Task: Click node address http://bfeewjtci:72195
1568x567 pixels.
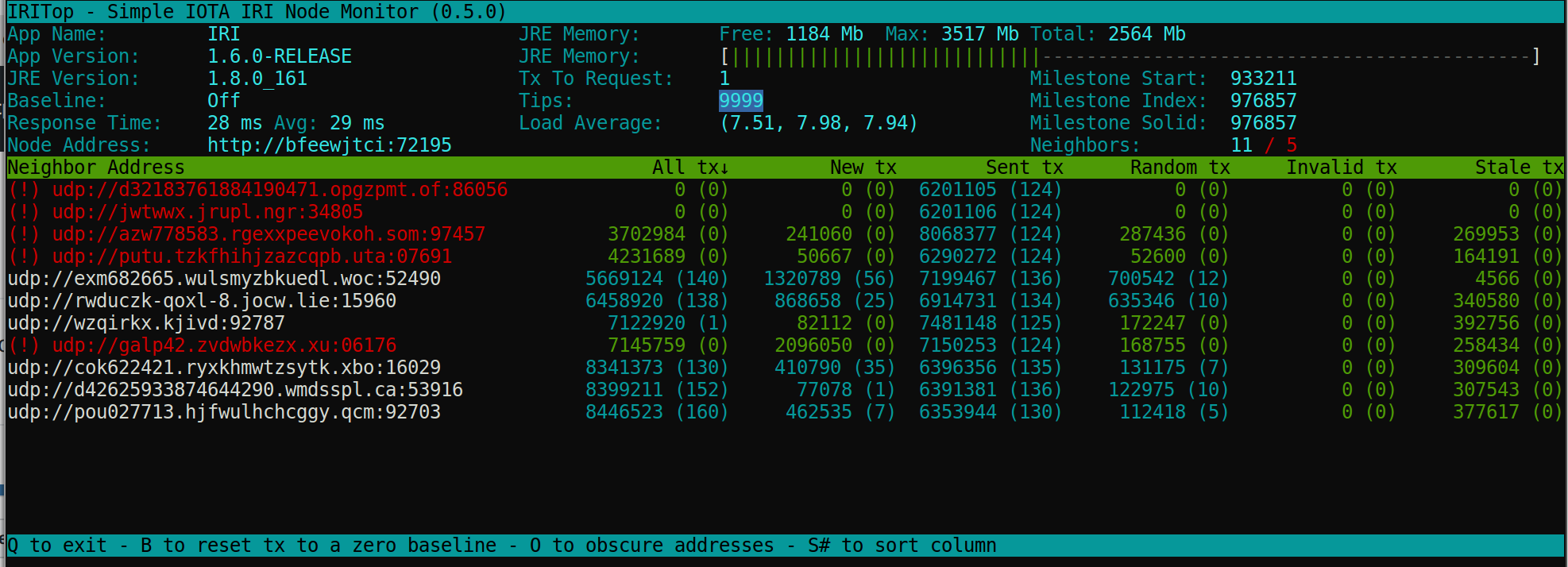Action: tap(330, 145)
